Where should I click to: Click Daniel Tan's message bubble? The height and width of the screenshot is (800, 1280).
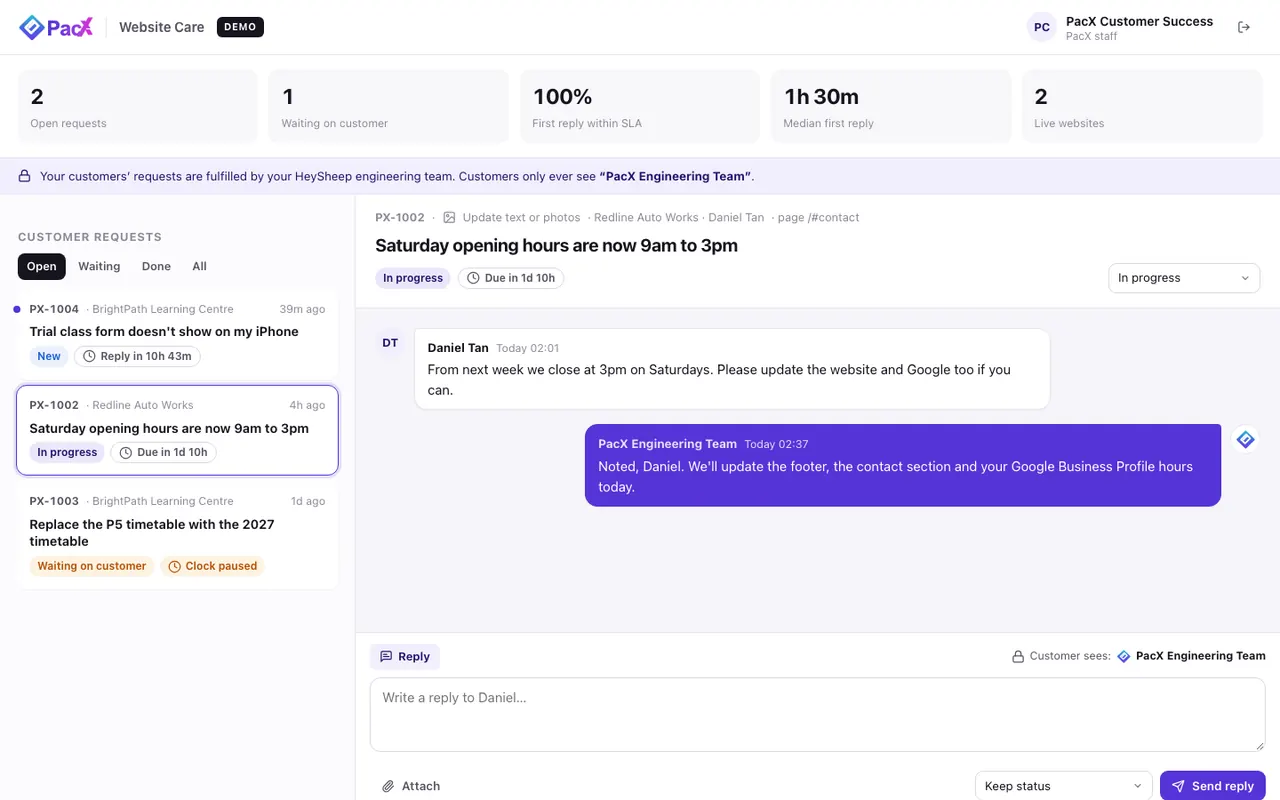click(x=732, y=369)
